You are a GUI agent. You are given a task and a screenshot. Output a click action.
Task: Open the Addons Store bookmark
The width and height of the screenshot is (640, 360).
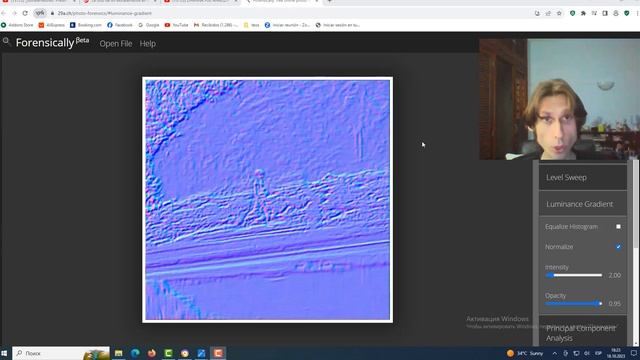click(x=17, y=25)
